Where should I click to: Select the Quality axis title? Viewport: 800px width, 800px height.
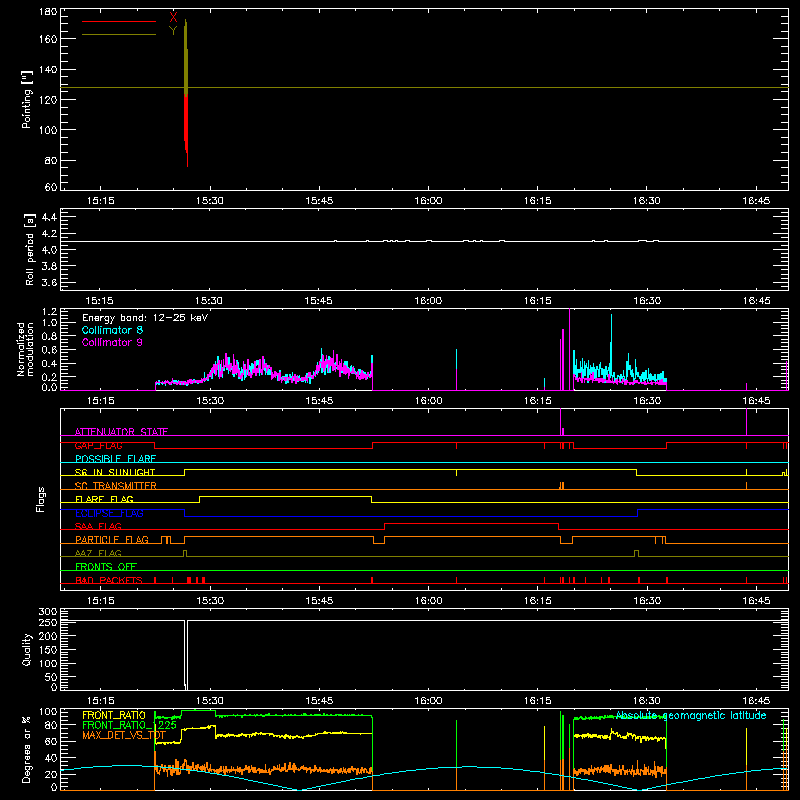pos(27,649)
